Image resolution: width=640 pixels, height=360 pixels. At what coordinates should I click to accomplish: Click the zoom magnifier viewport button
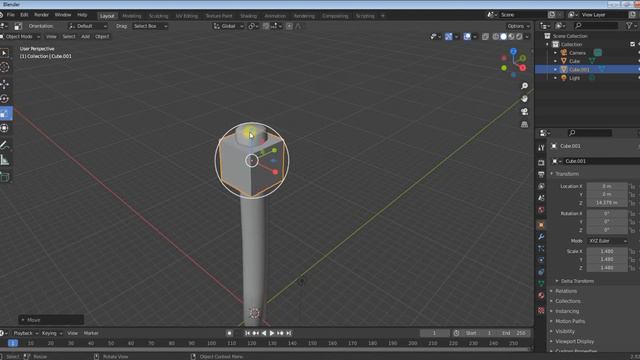(524, 86)
